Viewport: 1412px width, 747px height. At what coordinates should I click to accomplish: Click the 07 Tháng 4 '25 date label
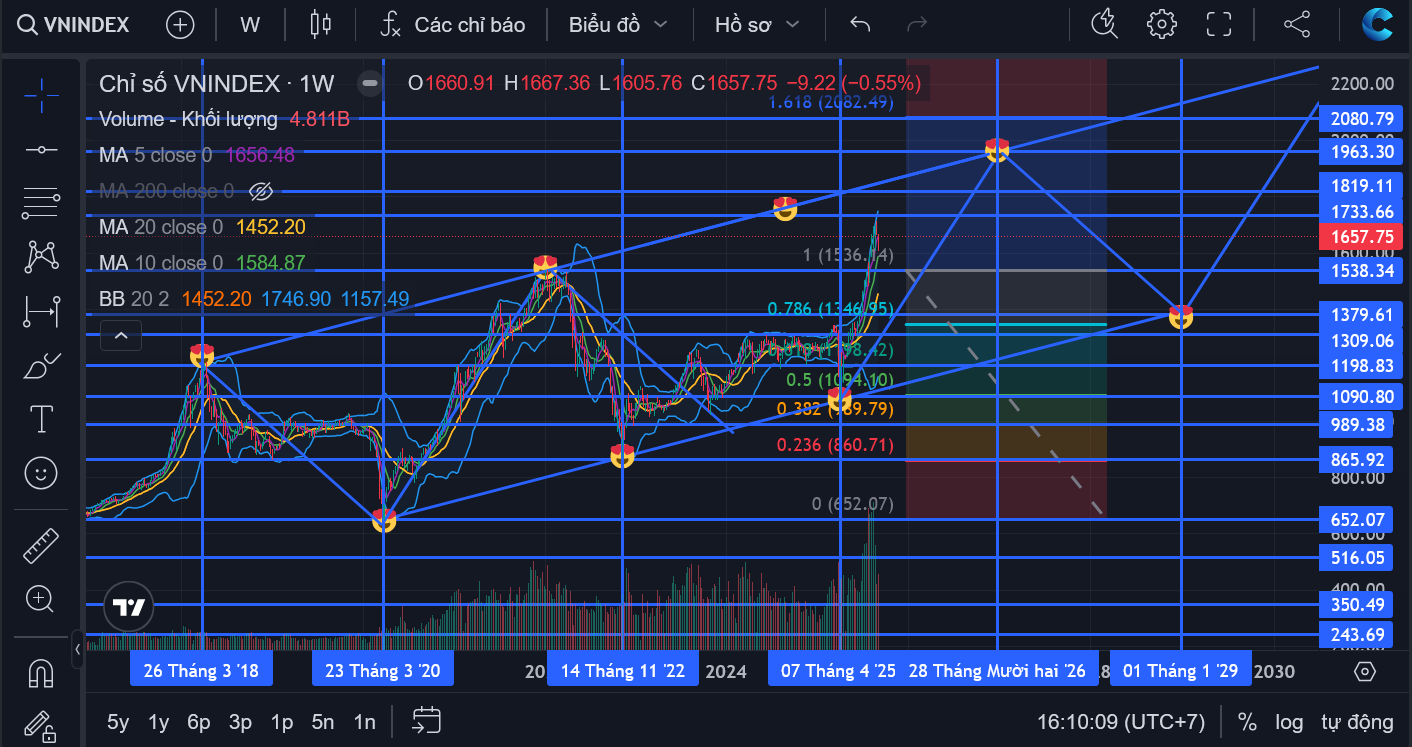[x=838, y=671]
